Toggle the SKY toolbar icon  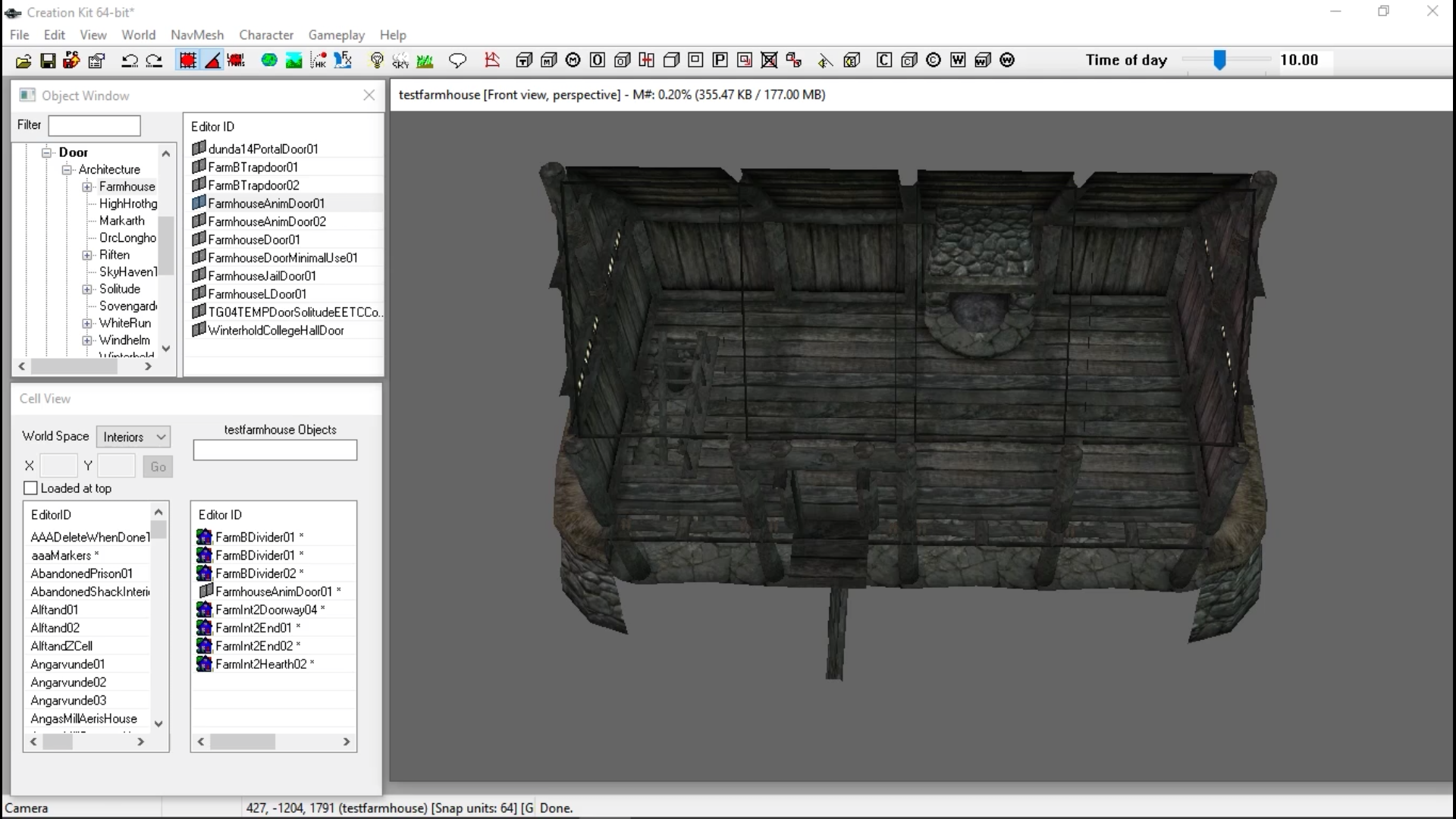[400, 61]
